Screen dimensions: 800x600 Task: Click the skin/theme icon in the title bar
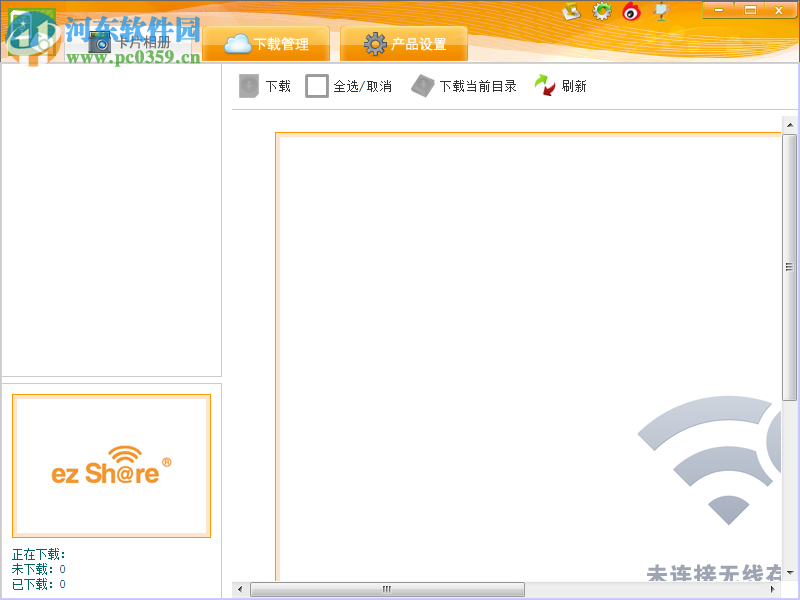[572, 11]
